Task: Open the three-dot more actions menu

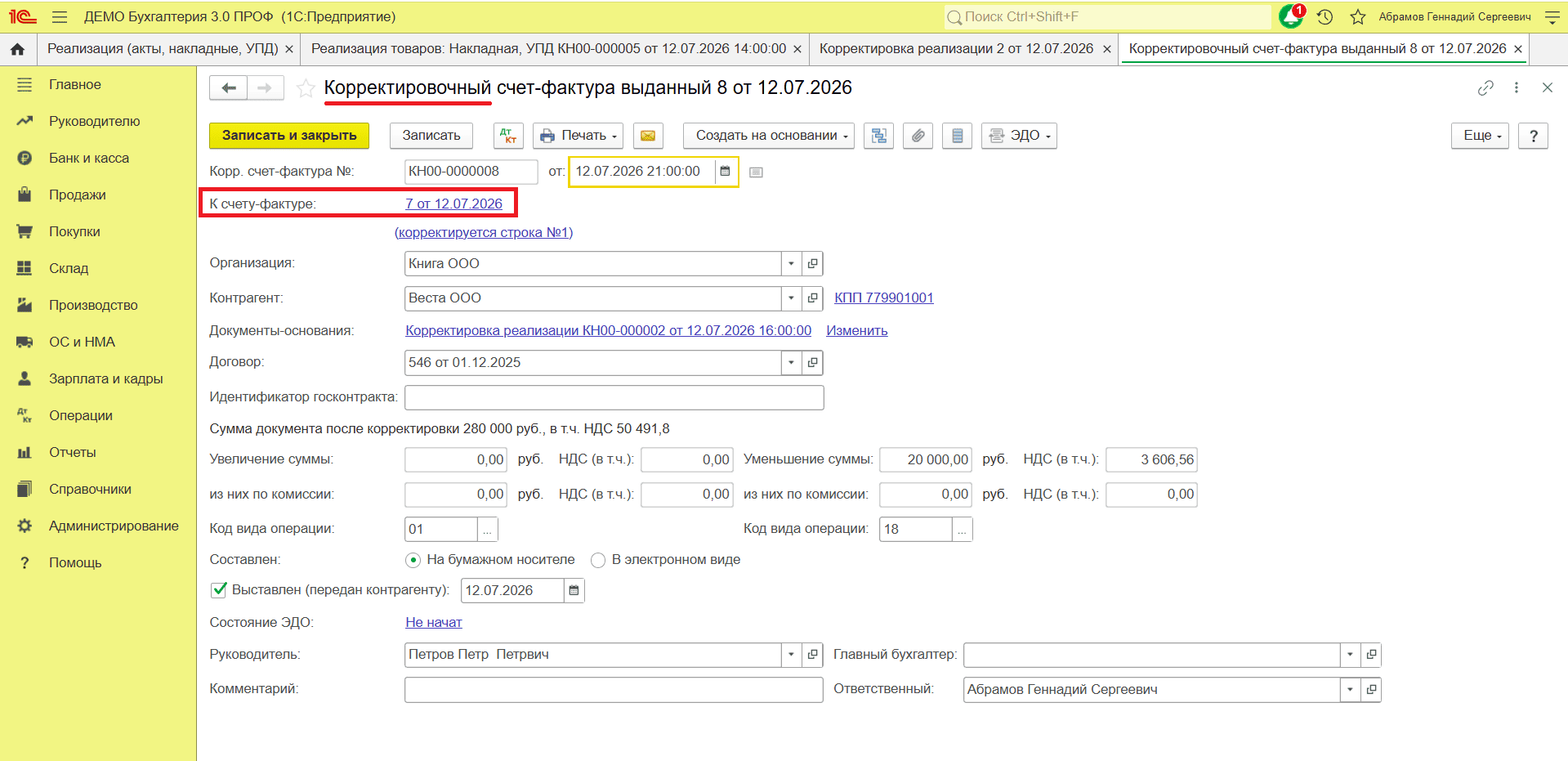Action: [1517, 87]
